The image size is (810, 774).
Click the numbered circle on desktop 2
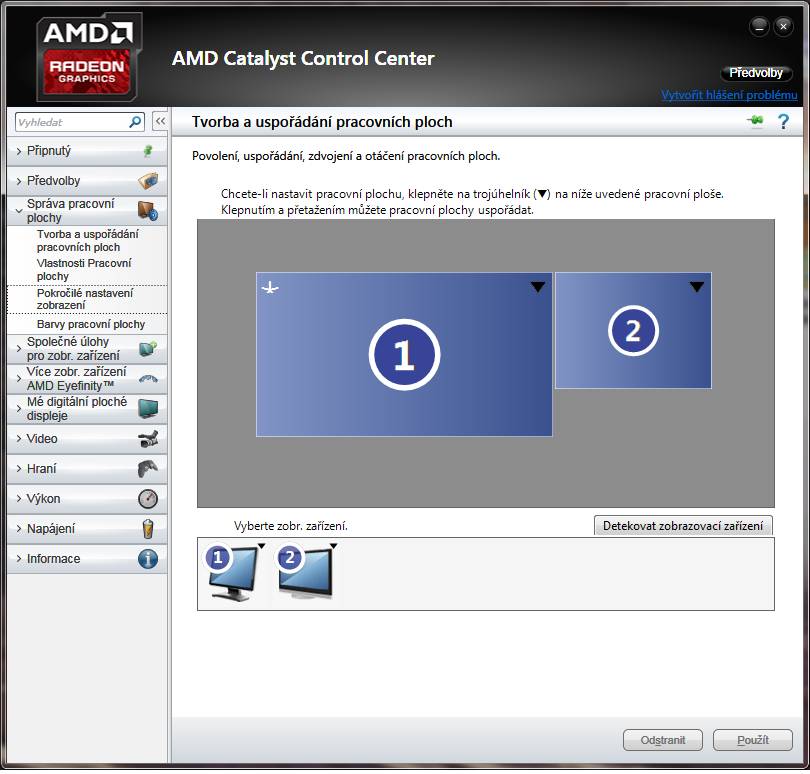[633, 331]
